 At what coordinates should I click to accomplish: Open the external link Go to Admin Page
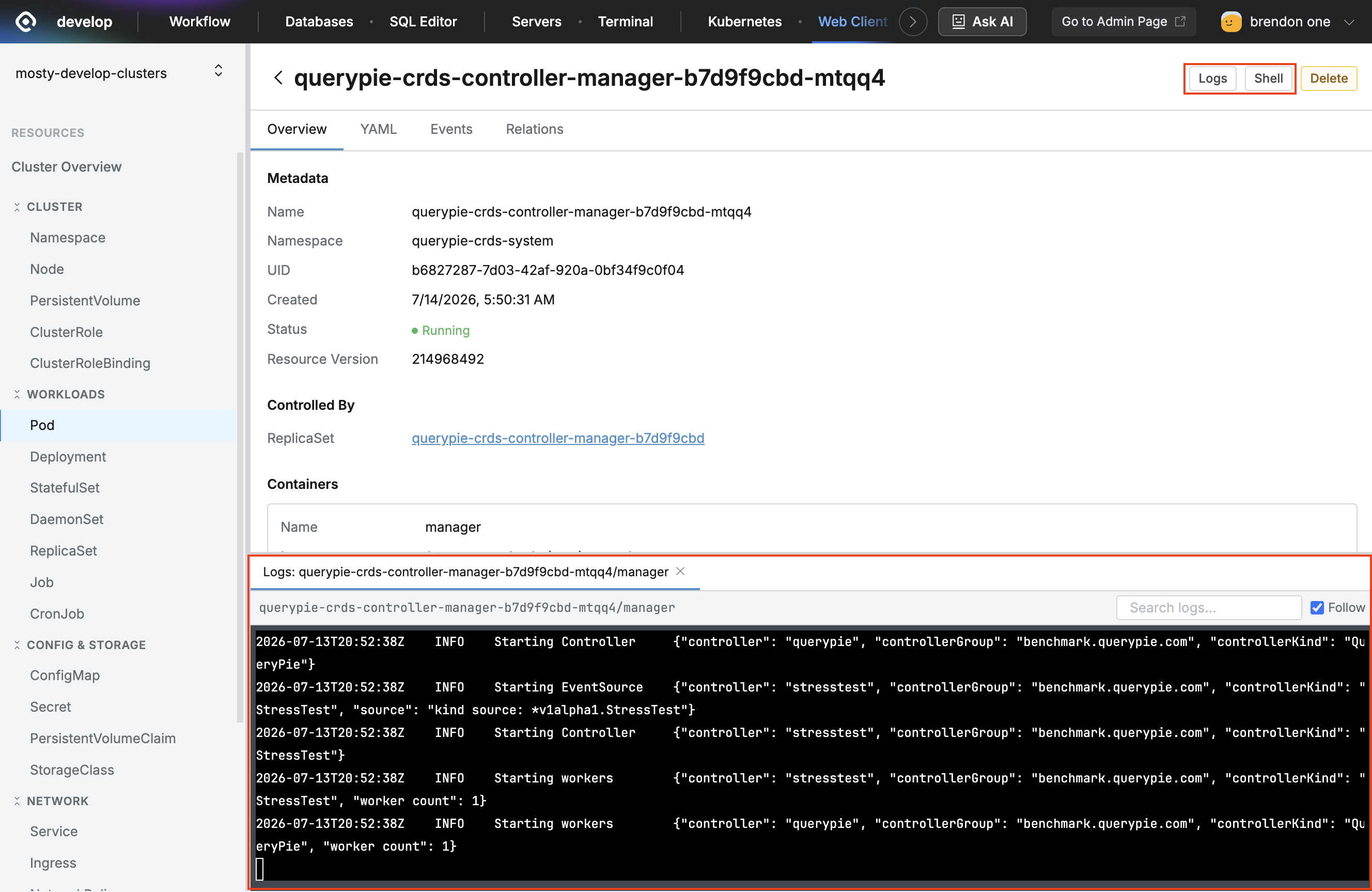(x=1123, y=21)
